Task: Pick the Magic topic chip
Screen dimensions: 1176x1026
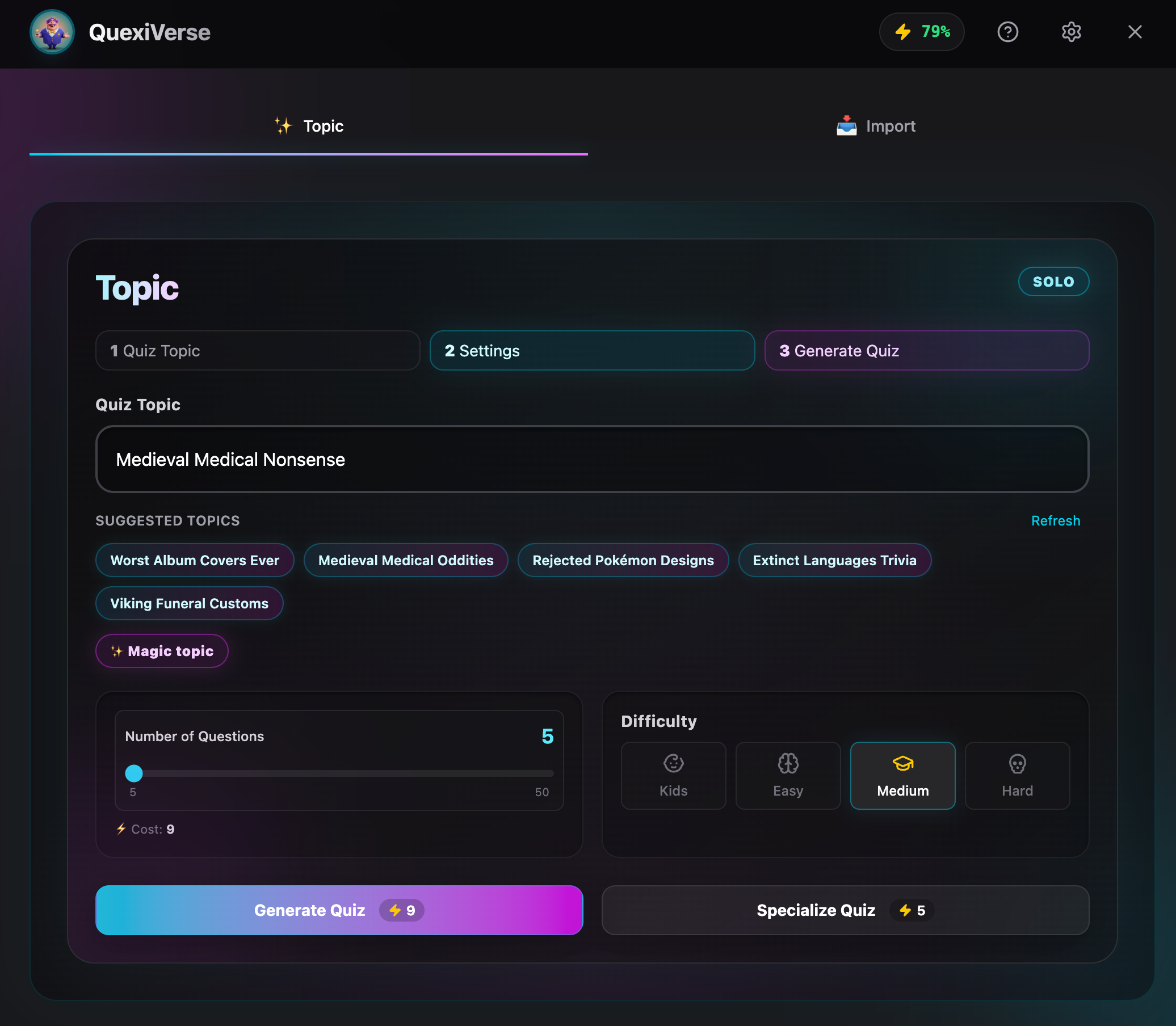Action: [x=162, y=651]
